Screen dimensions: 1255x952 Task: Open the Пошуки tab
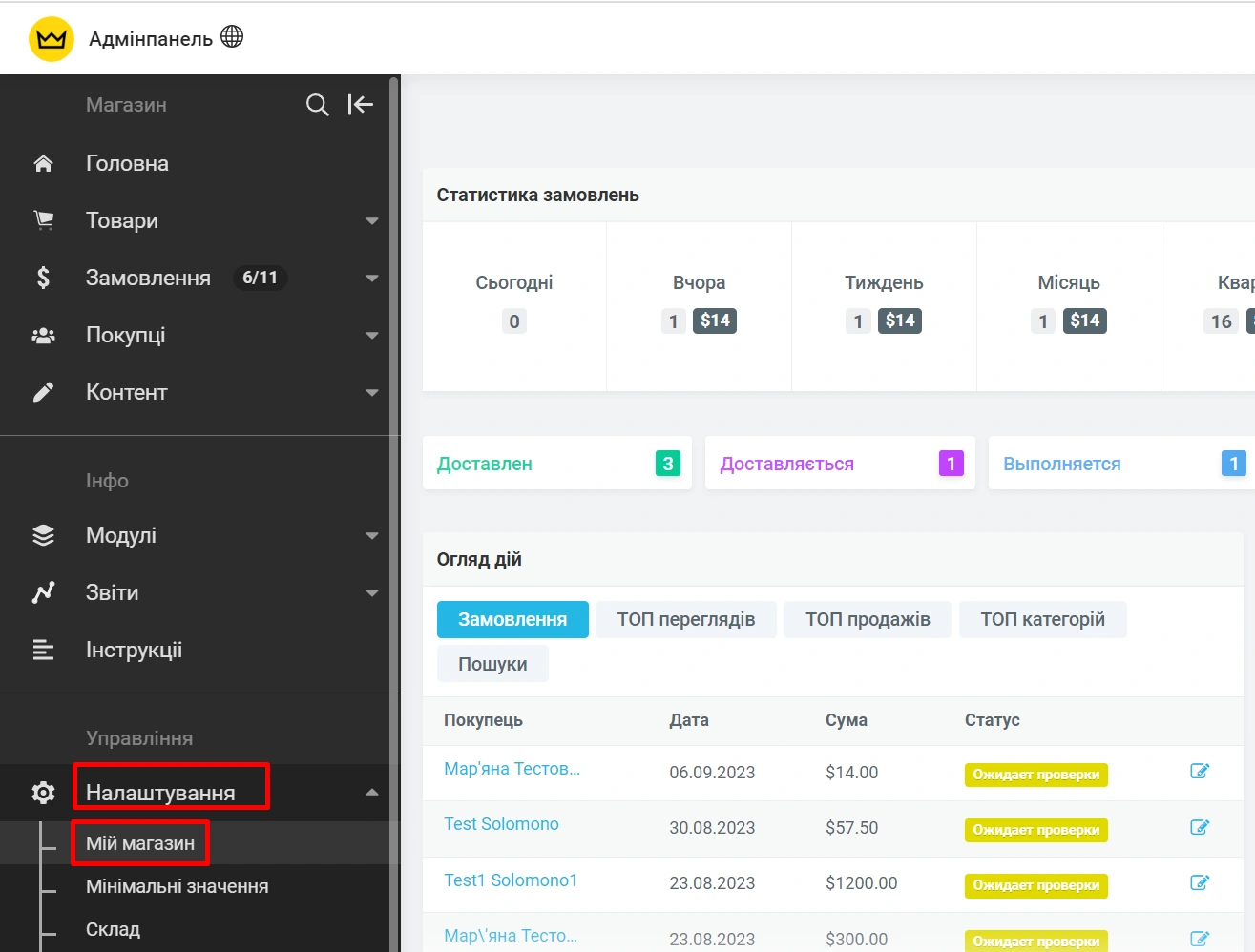coord(492,664)
